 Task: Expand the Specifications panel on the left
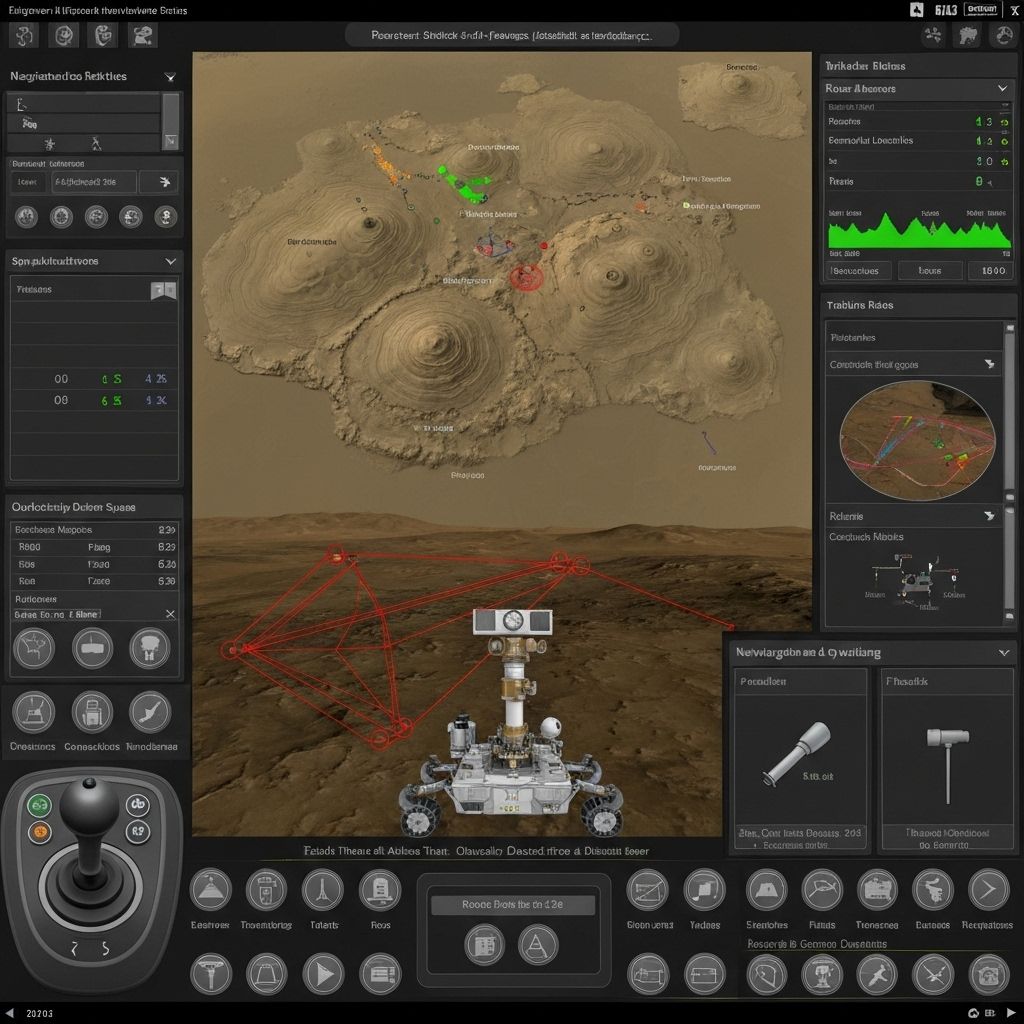[170, 261]
